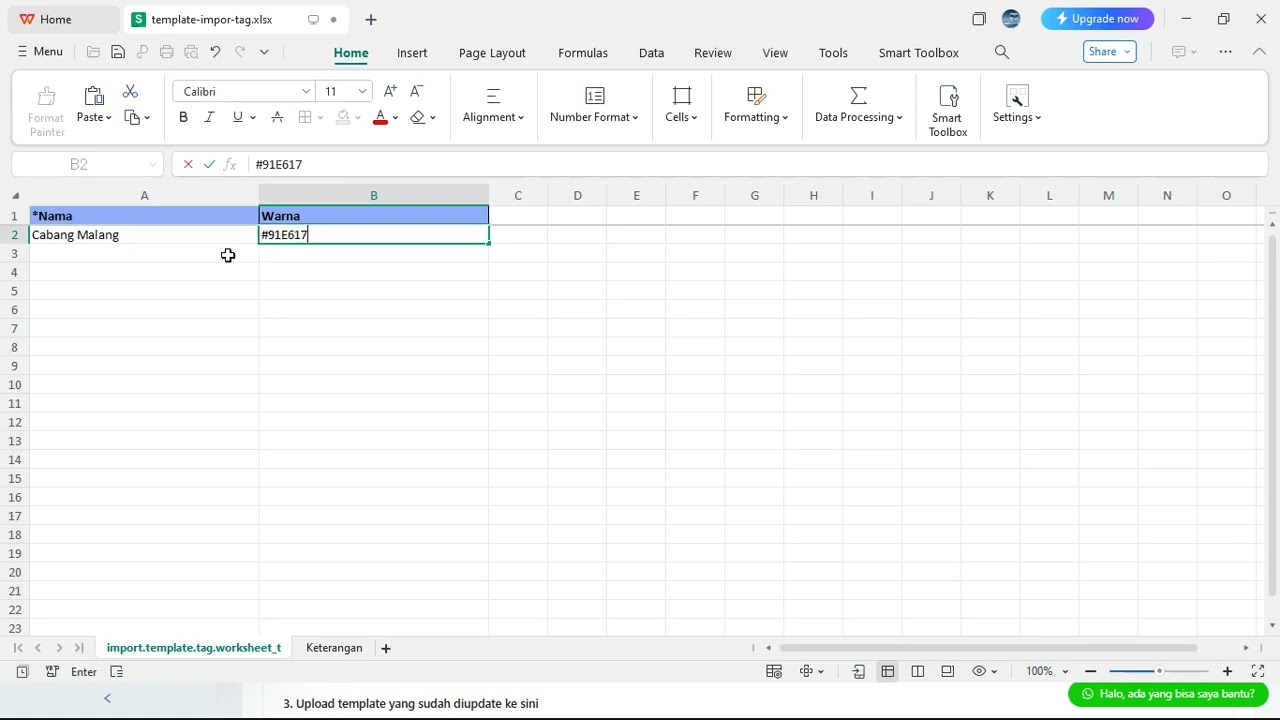Screen dimensions: 1280x720
Task: Click the red font color icon
Action: tap(380, 117)
